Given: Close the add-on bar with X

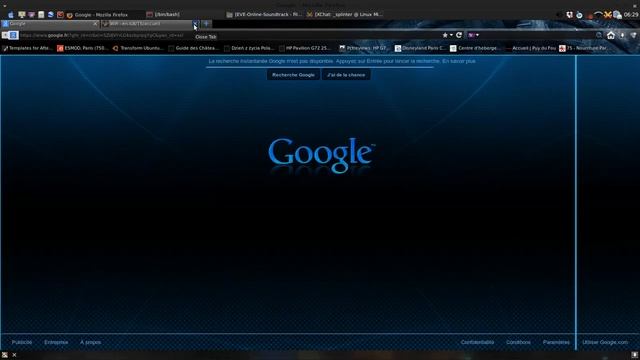Looking at the screenshot, I should pyautogui.click(x=14, y=355).
